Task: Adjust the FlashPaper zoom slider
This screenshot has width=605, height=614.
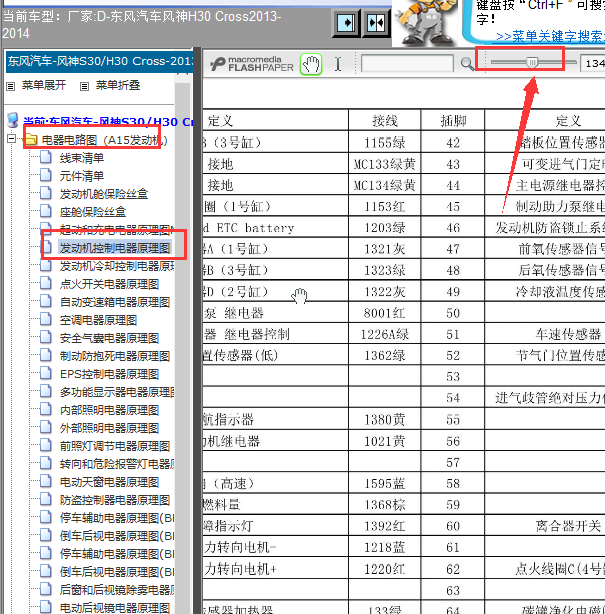Action: (532, 62)
